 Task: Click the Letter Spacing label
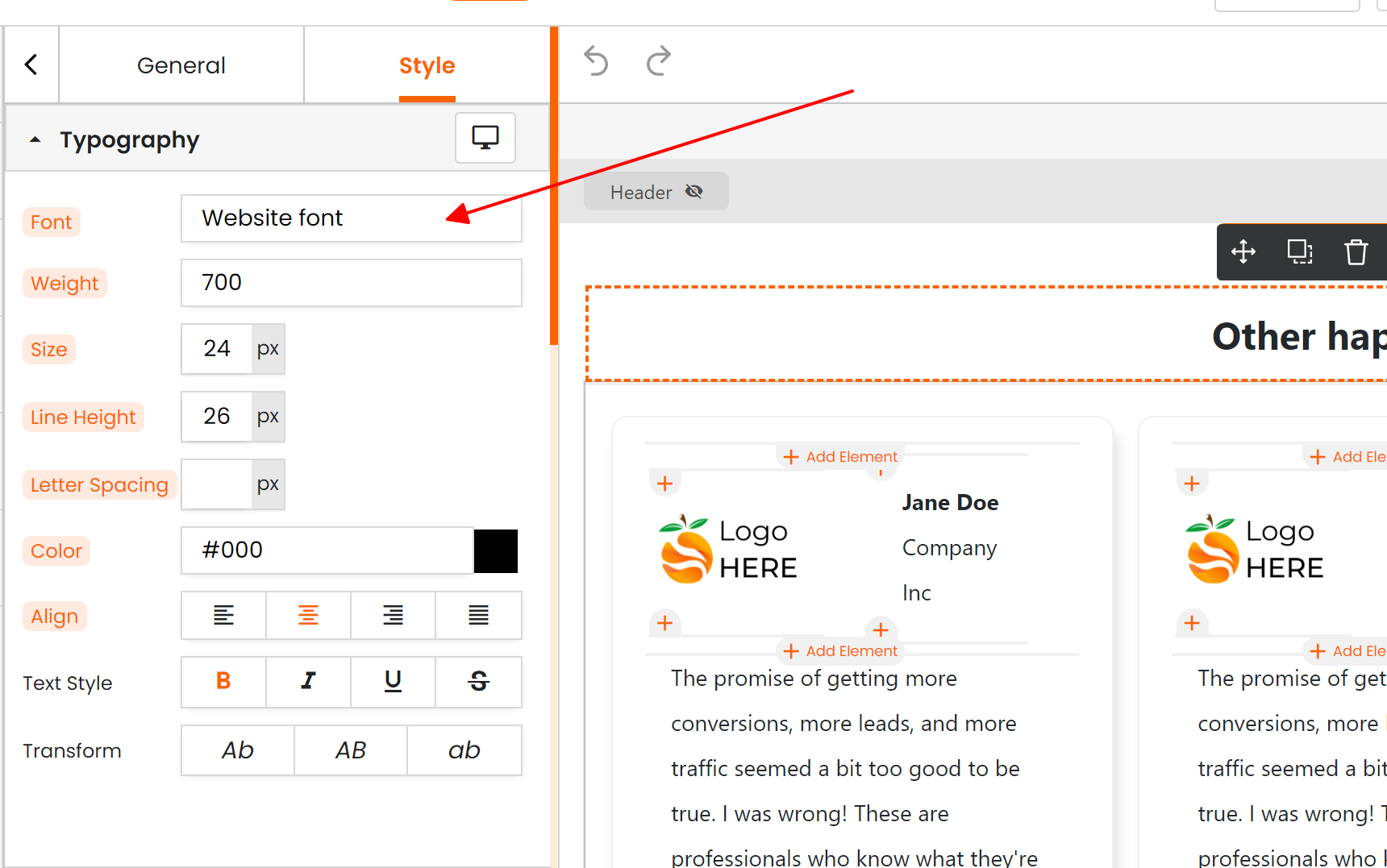[x=99, y=484]
